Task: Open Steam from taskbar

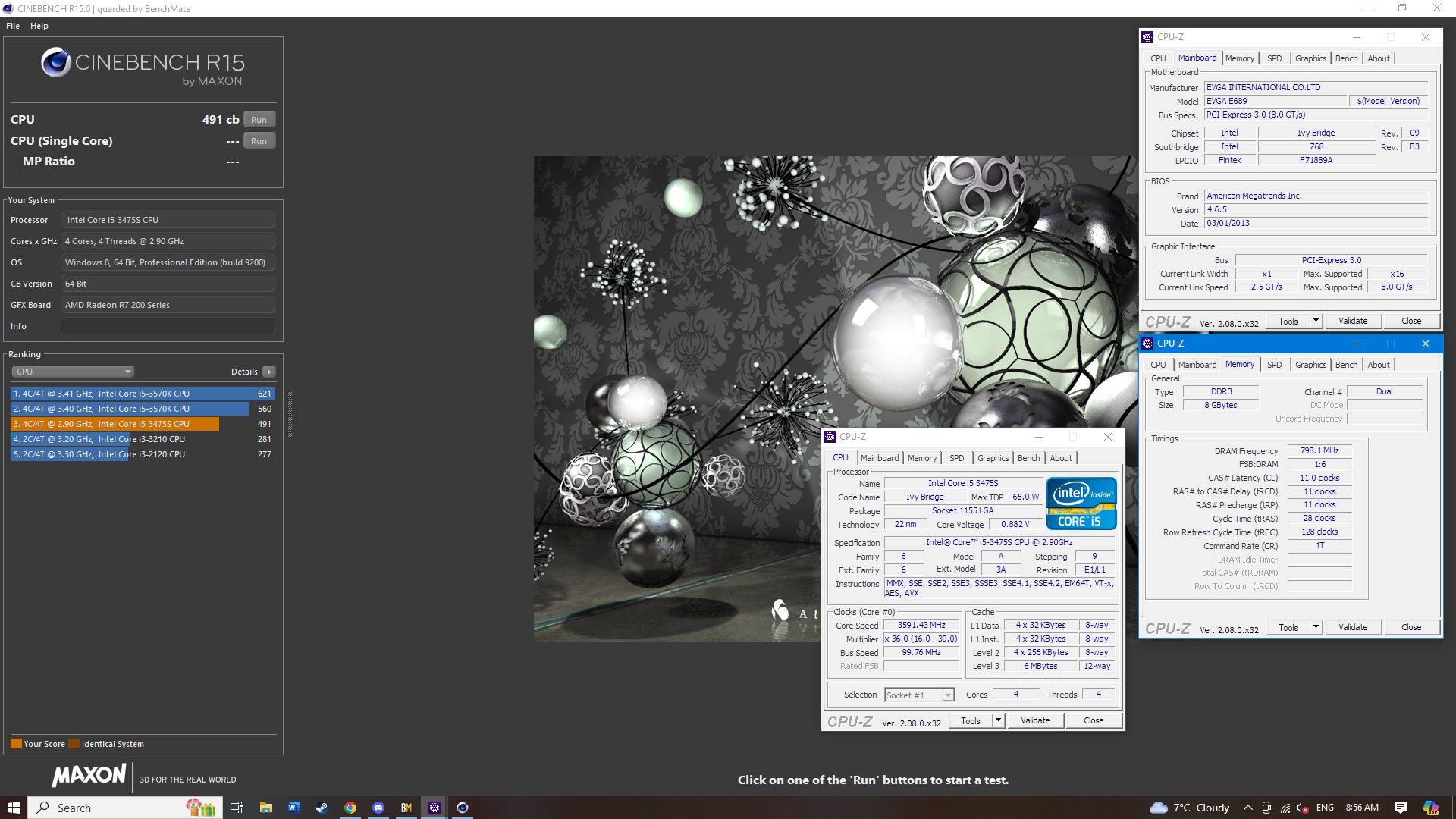Action: tap(322, 808)
